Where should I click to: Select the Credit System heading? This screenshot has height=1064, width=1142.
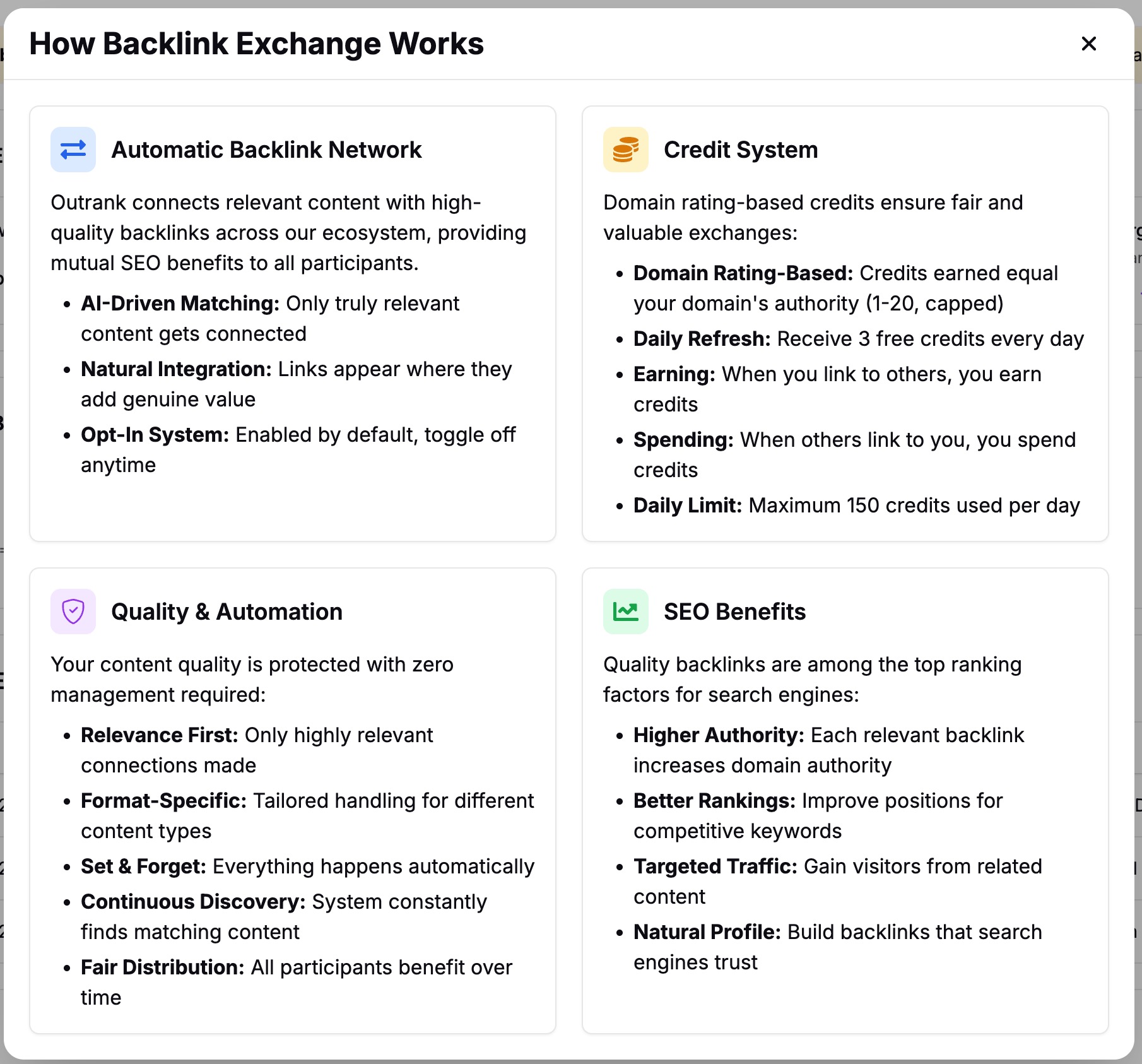(x=740, y=150)
